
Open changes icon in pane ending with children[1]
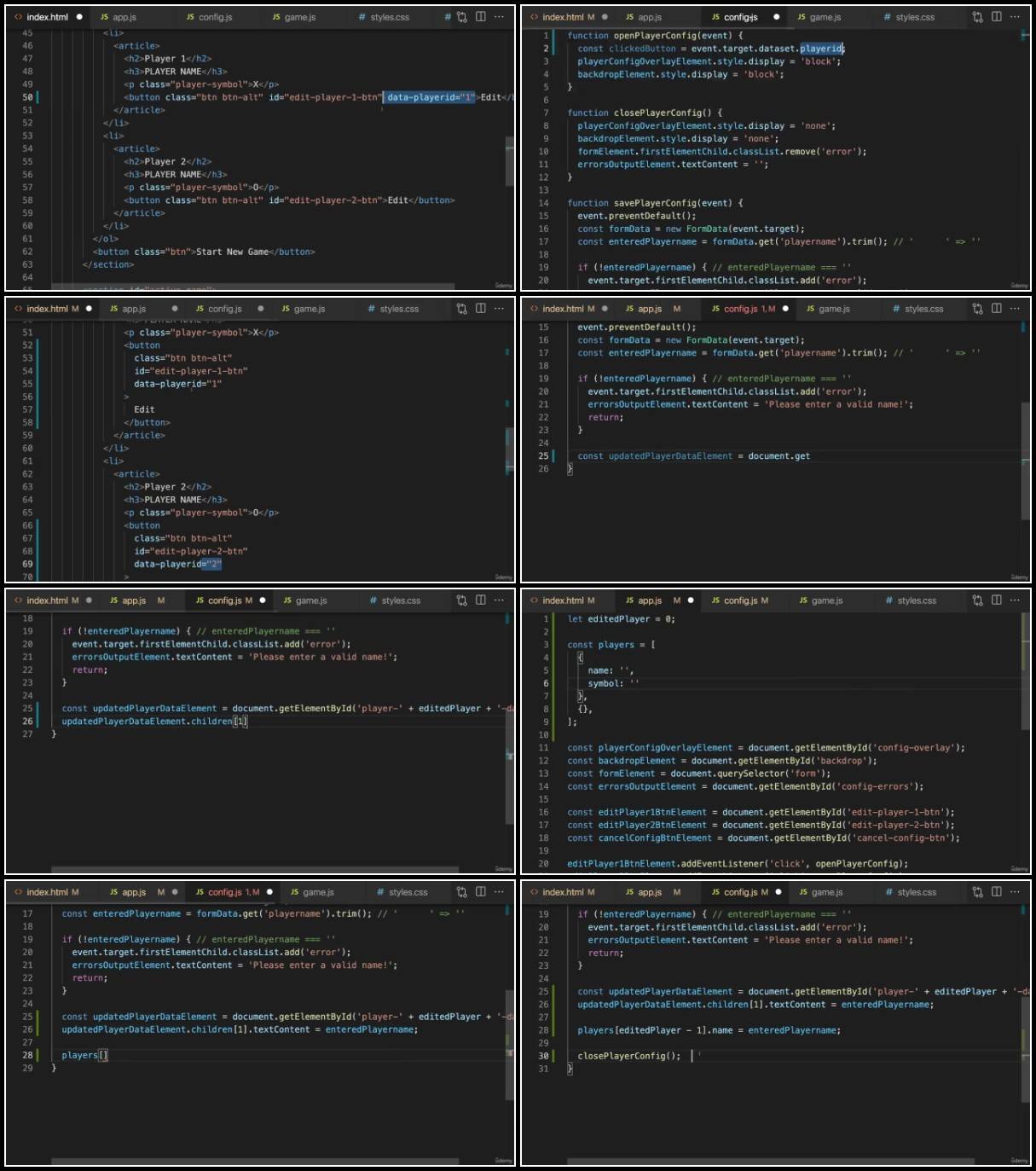tap(461, 600)
